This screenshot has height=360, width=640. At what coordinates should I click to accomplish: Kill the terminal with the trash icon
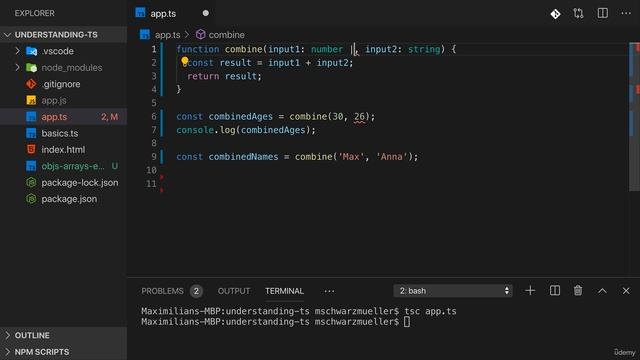pos(578,291)
